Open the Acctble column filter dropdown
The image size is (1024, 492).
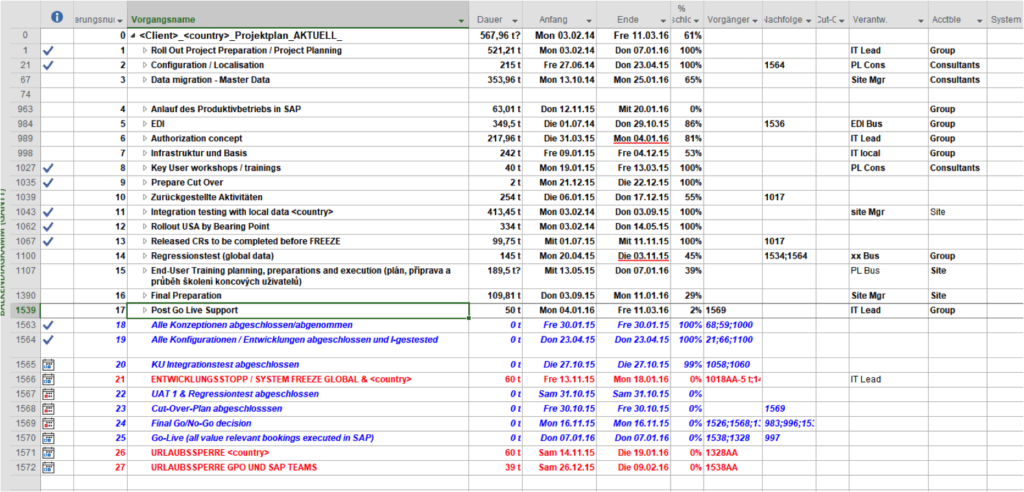(x=979, y=21)
